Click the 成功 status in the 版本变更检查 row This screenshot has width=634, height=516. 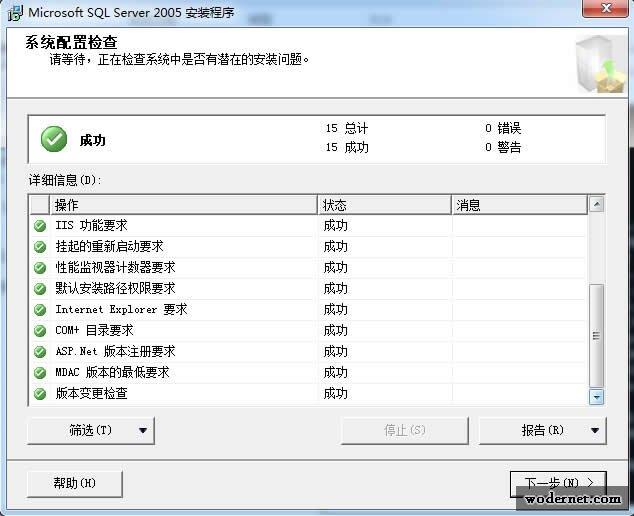[336, 393]
